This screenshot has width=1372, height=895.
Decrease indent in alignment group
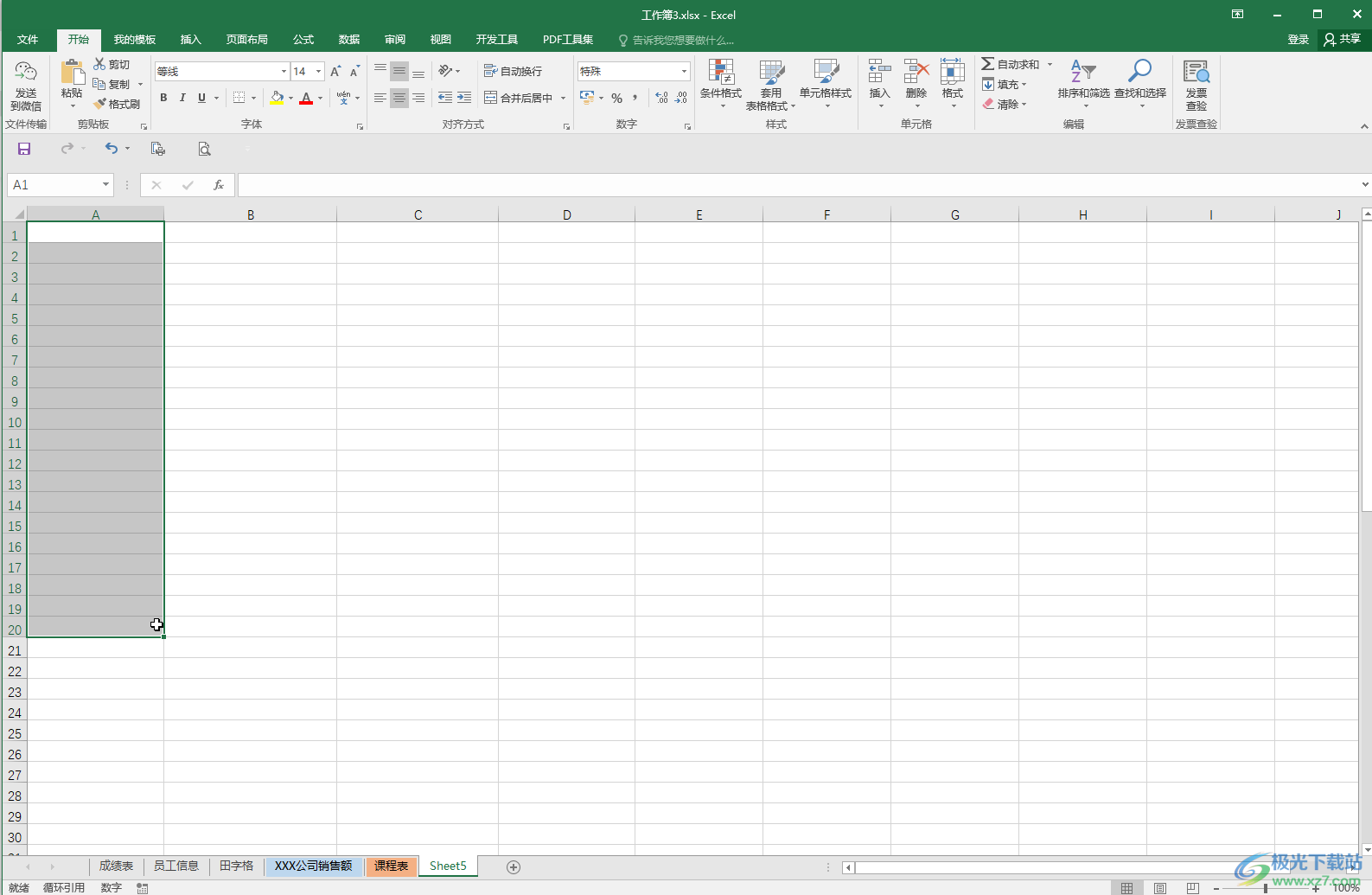445,98
